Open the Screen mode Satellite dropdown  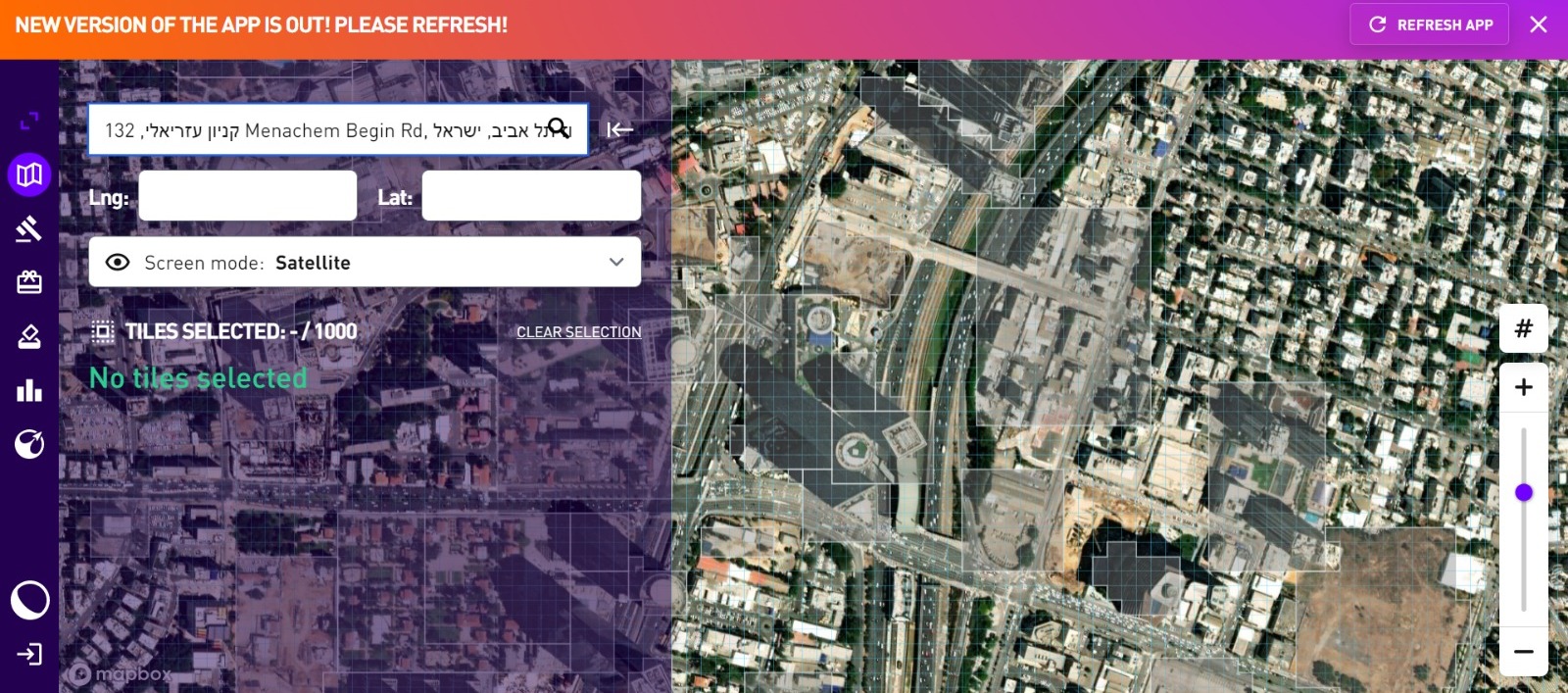point(365,262)
